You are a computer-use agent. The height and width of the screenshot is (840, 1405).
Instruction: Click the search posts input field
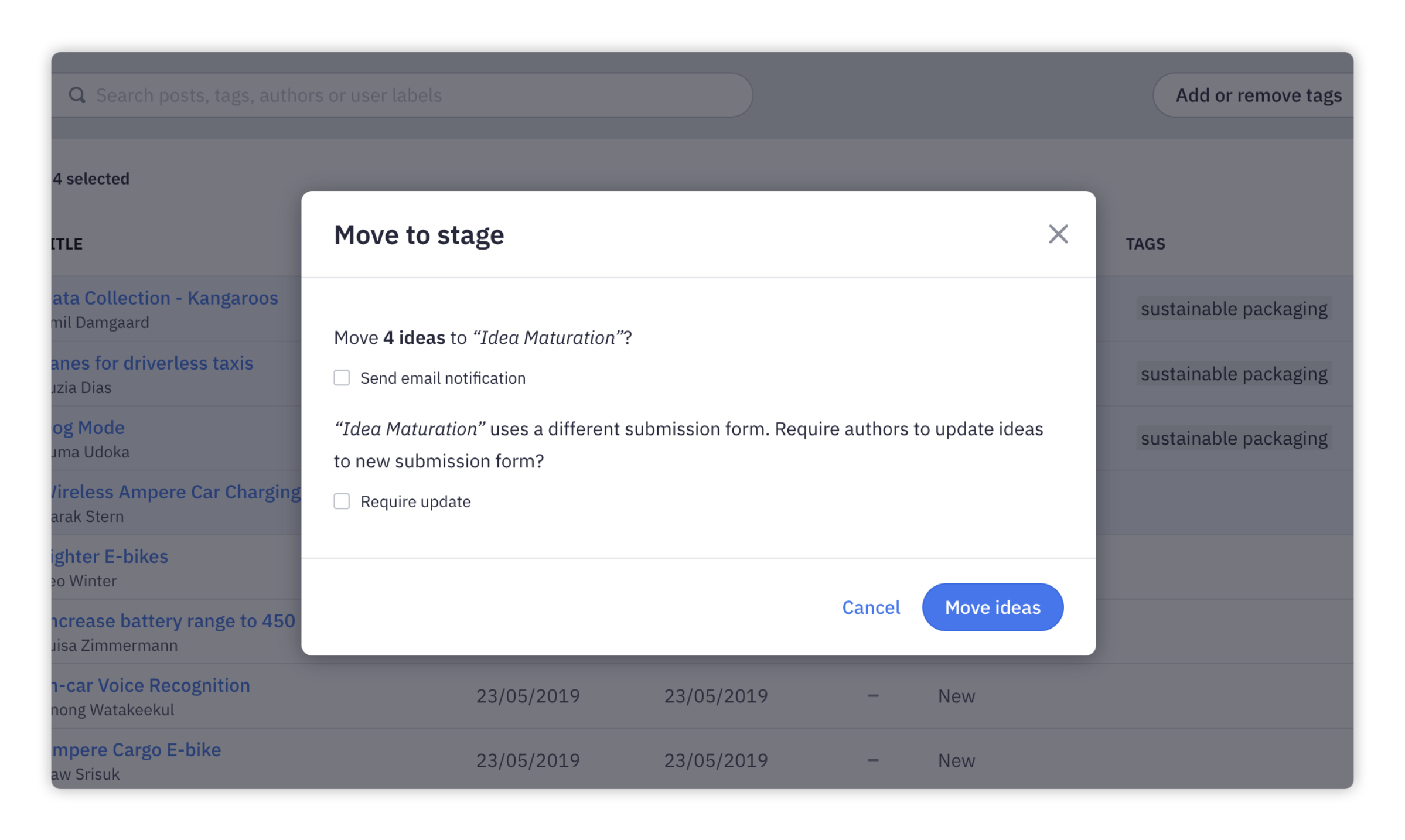pos(410,95)
